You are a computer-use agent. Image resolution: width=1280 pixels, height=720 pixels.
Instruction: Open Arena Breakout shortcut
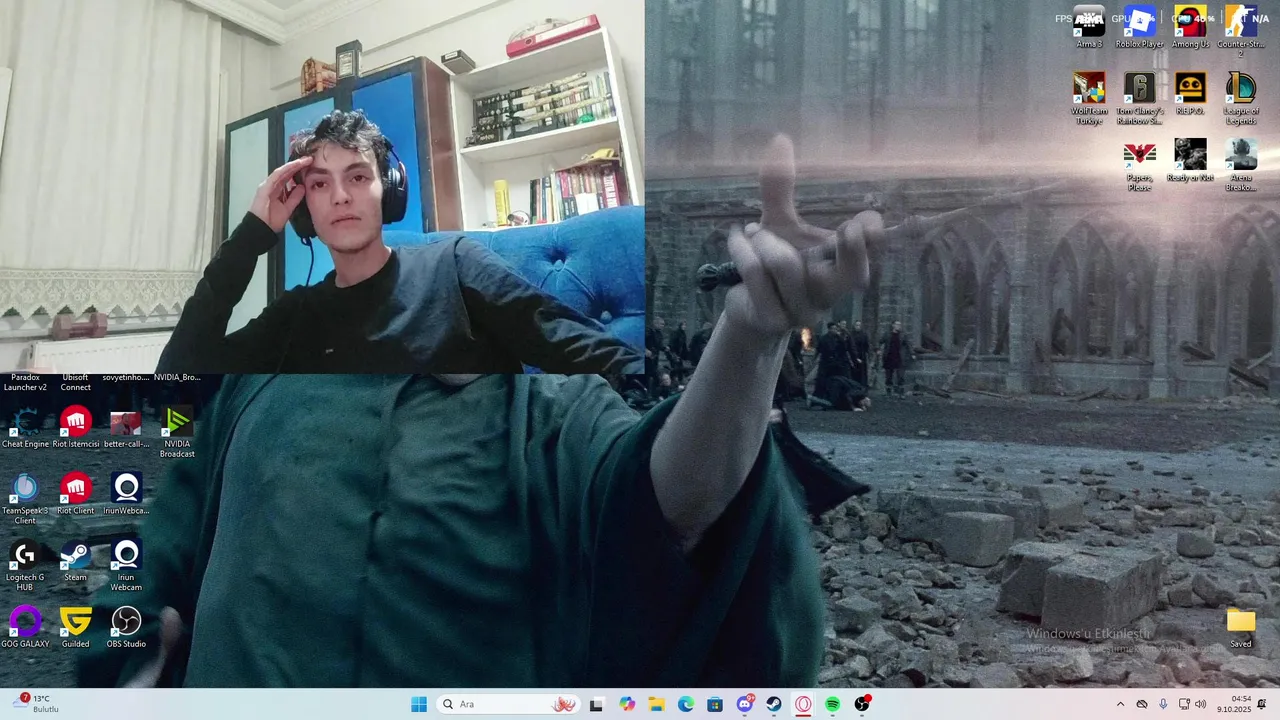pos(1241,165)
